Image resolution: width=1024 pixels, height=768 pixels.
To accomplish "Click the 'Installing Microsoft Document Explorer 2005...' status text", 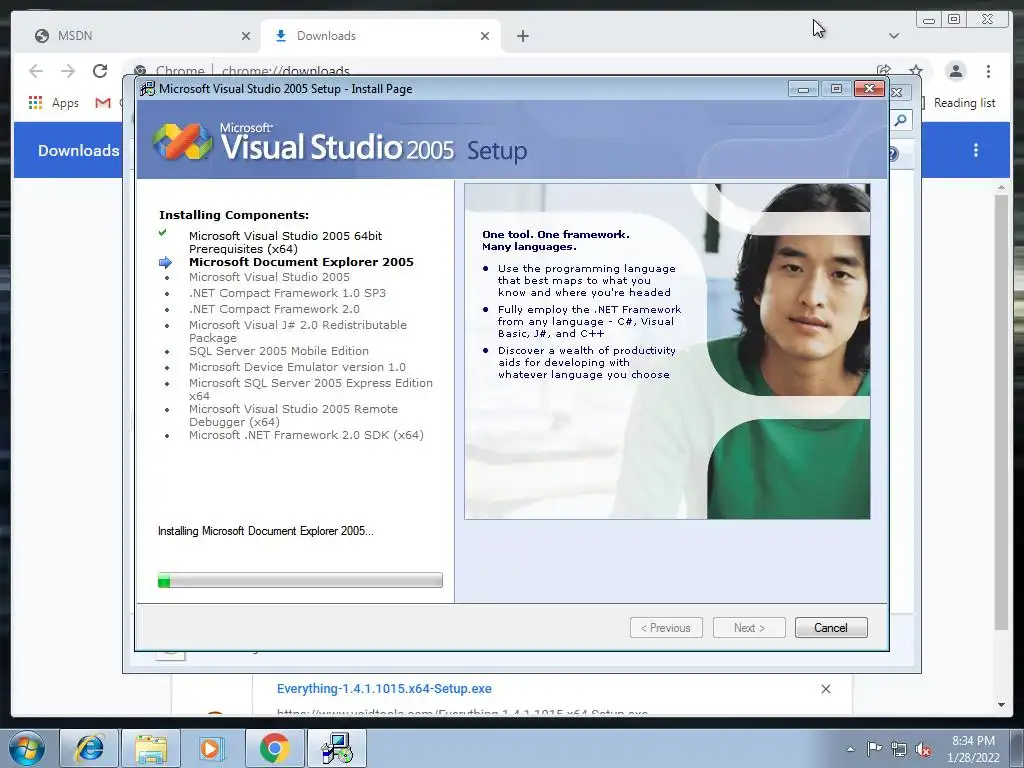I will (x=266, y=531).
